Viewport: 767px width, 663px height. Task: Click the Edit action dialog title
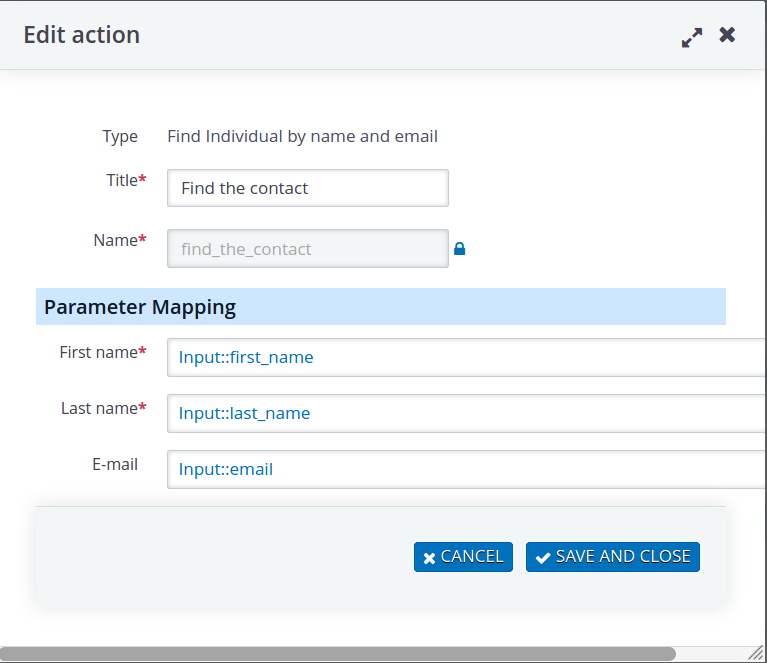pyautogui.click(x=82, y=35)
